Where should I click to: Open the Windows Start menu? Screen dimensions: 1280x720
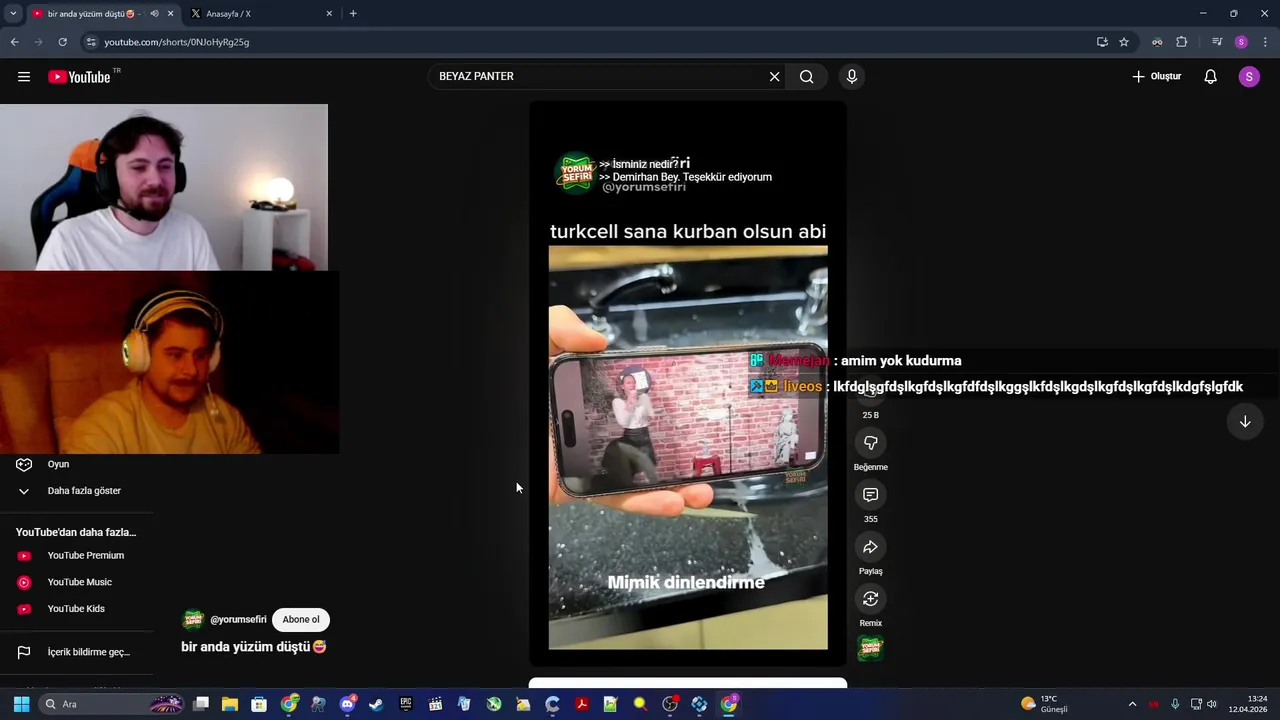pos(21,704)
